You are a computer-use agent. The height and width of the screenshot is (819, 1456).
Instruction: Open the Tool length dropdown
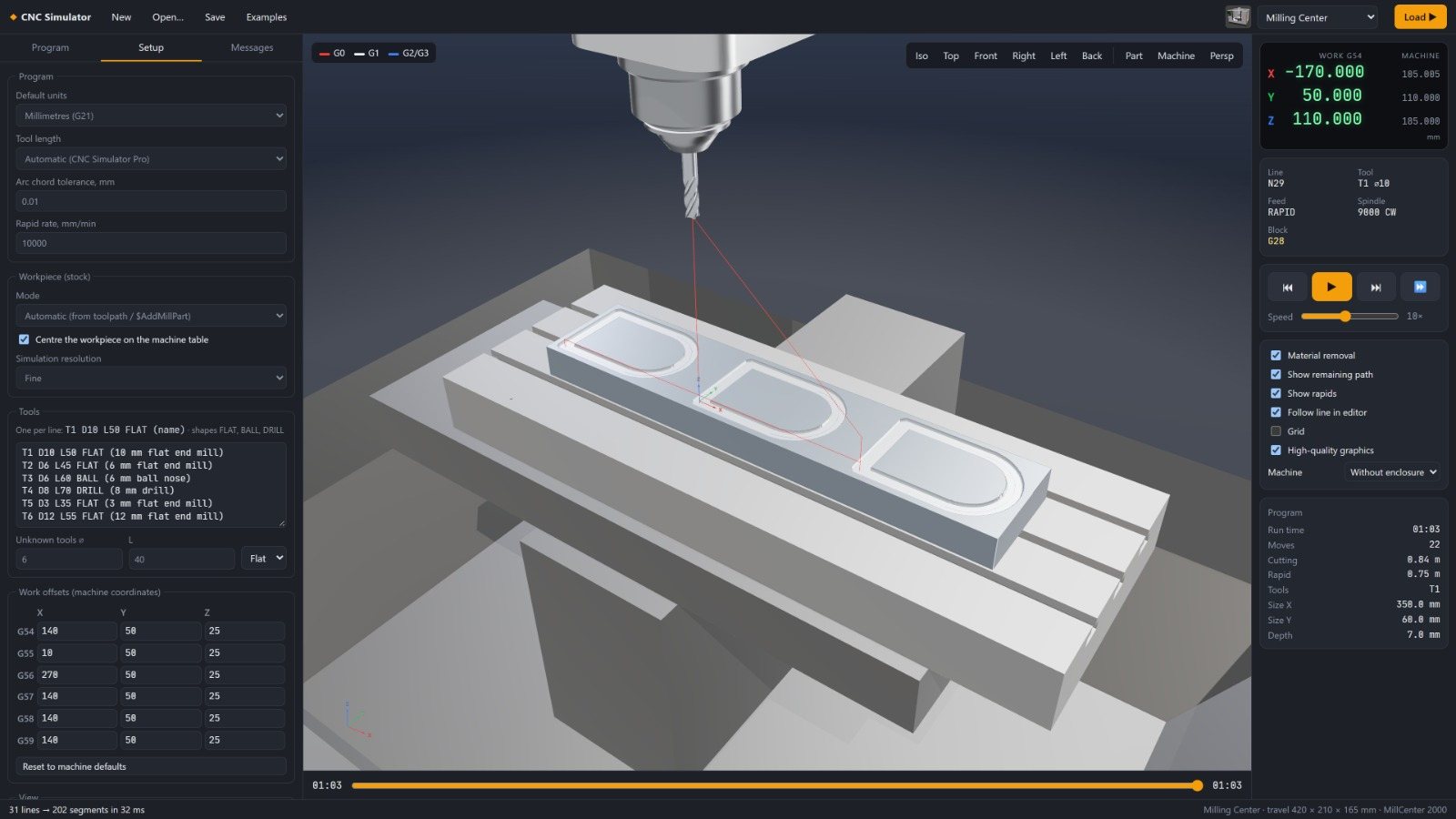tap(151, 158)
